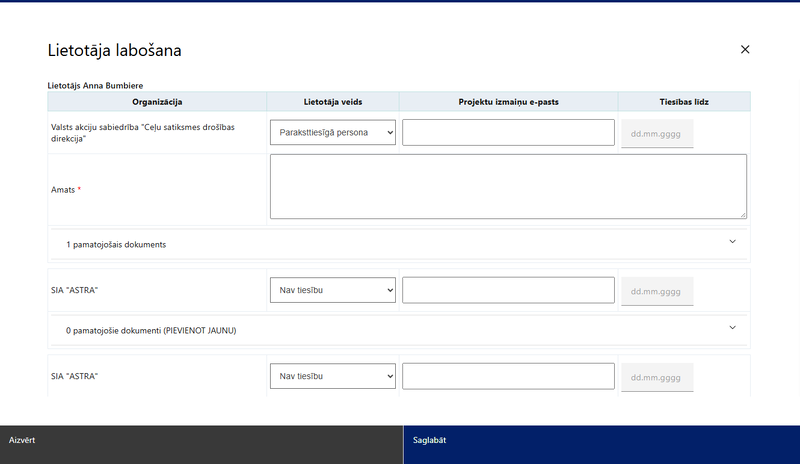This screenshot has width=800, height=464.
Task: Open second SIA "ASTRA" Nav tiesību dropdown
Action: pos(333,376)
